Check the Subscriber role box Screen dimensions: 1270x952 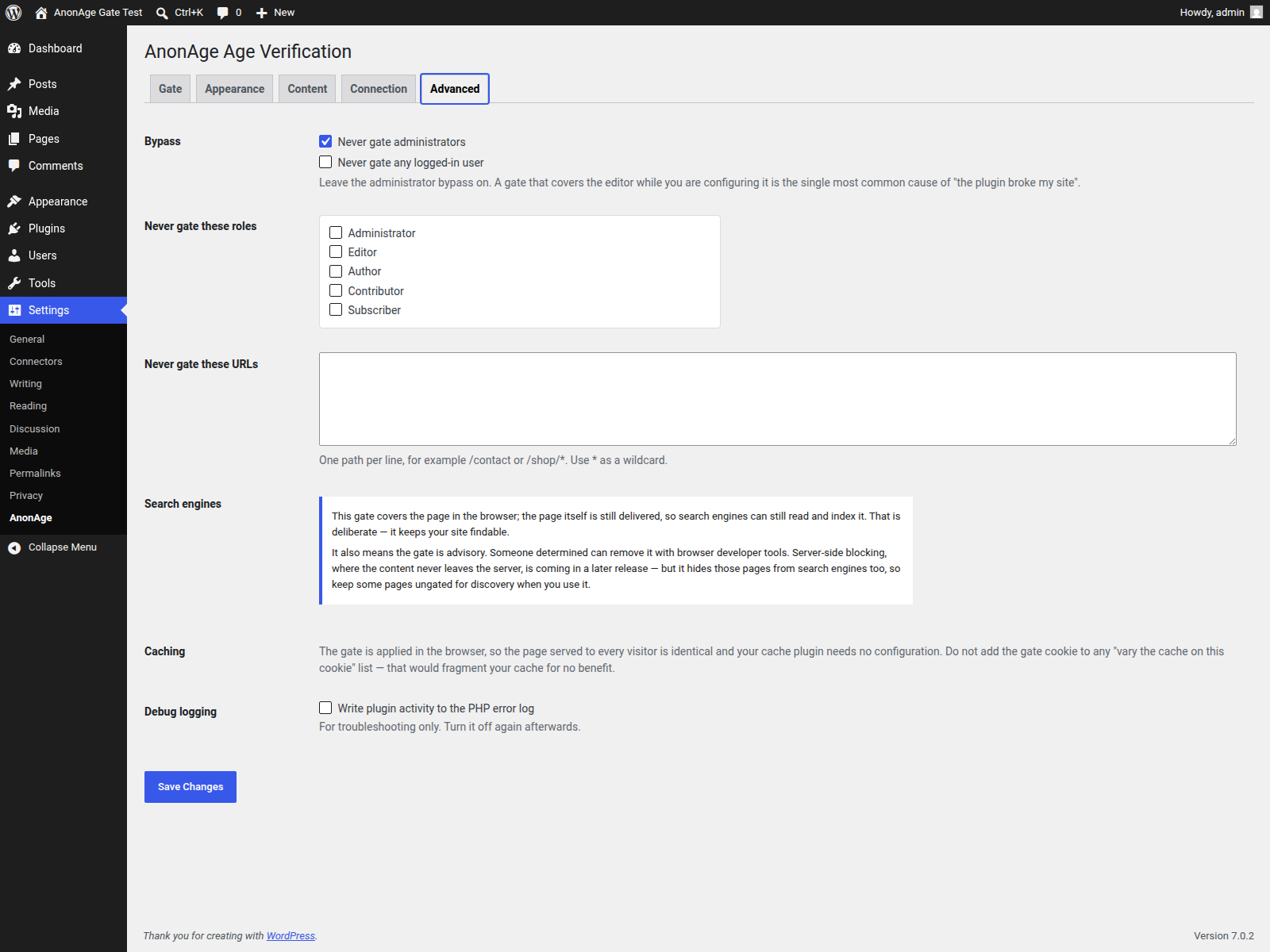tap(336, 309)
